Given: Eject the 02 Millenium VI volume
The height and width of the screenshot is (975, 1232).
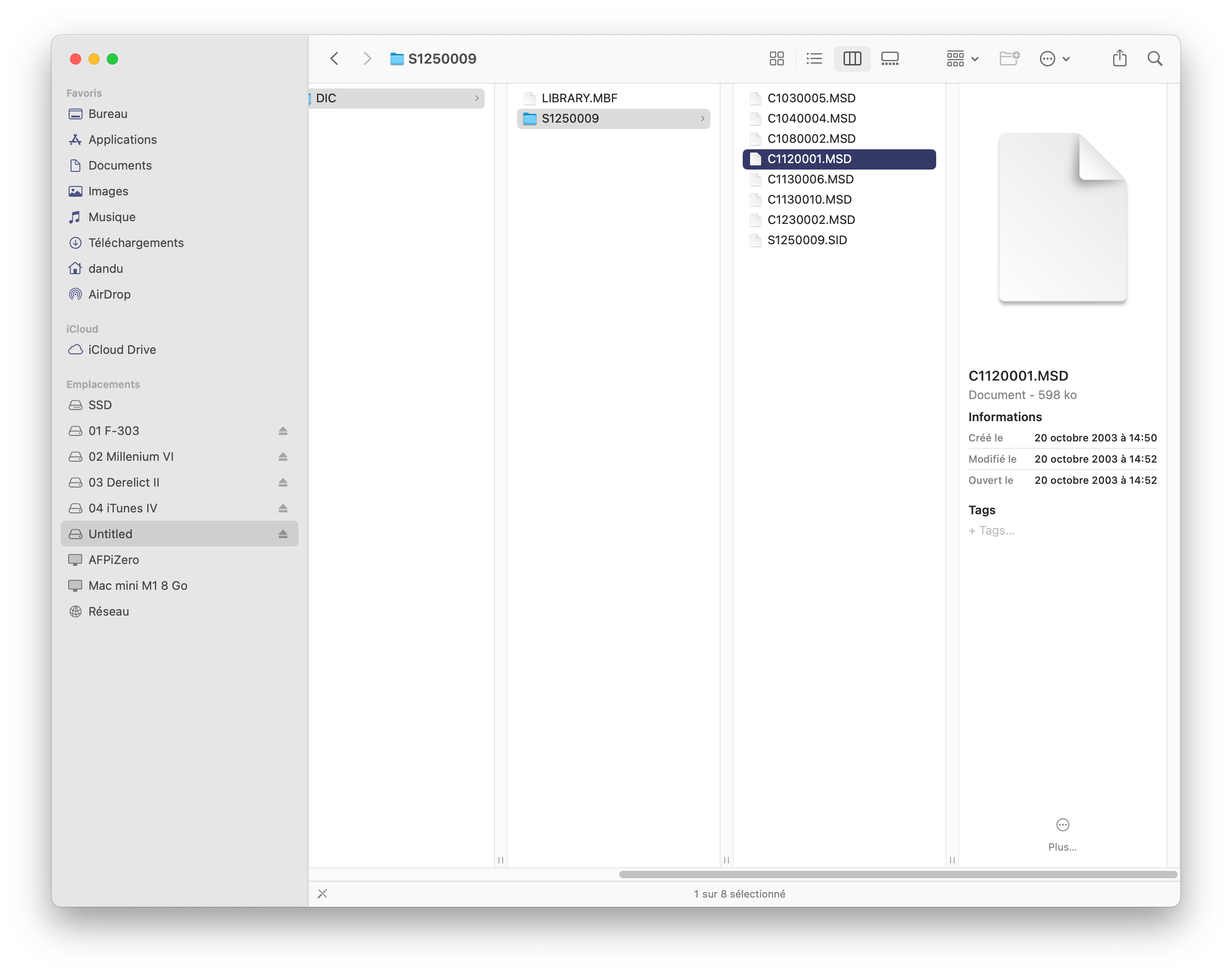Looking at the screenshot, I should point(282,456).
